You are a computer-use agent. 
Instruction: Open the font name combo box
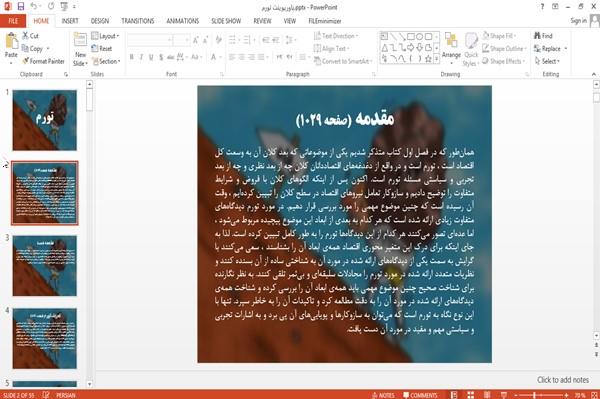(150, 40)
